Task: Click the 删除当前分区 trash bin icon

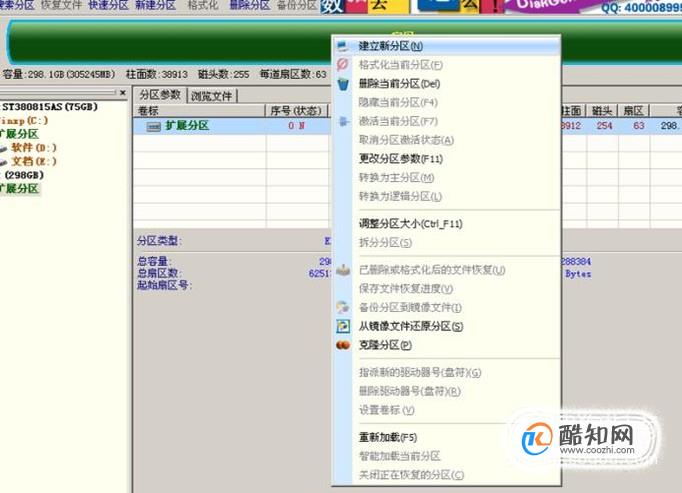Action: [x=343, y=84]
